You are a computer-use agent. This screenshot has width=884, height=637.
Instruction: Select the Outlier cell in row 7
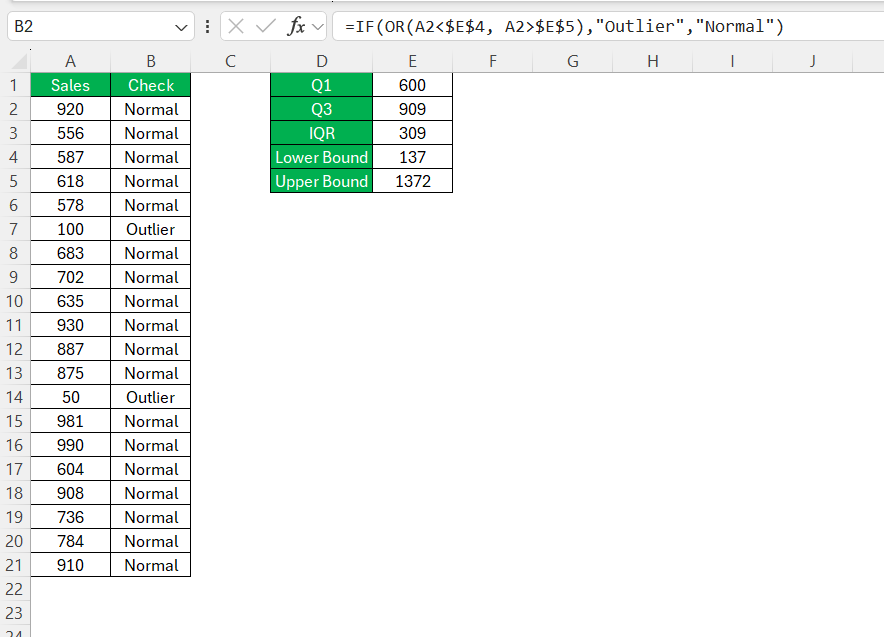click(x=150, y=229)
